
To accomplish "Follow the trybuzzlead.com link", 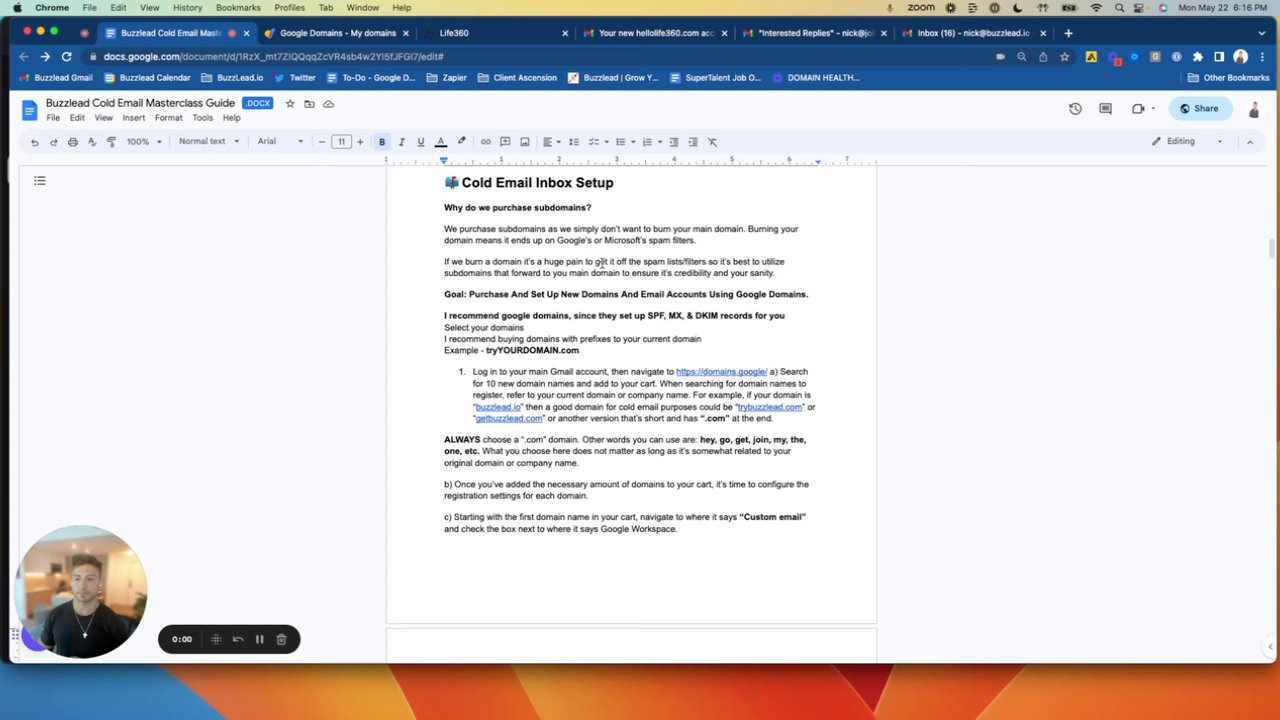I will click(770, 407).
